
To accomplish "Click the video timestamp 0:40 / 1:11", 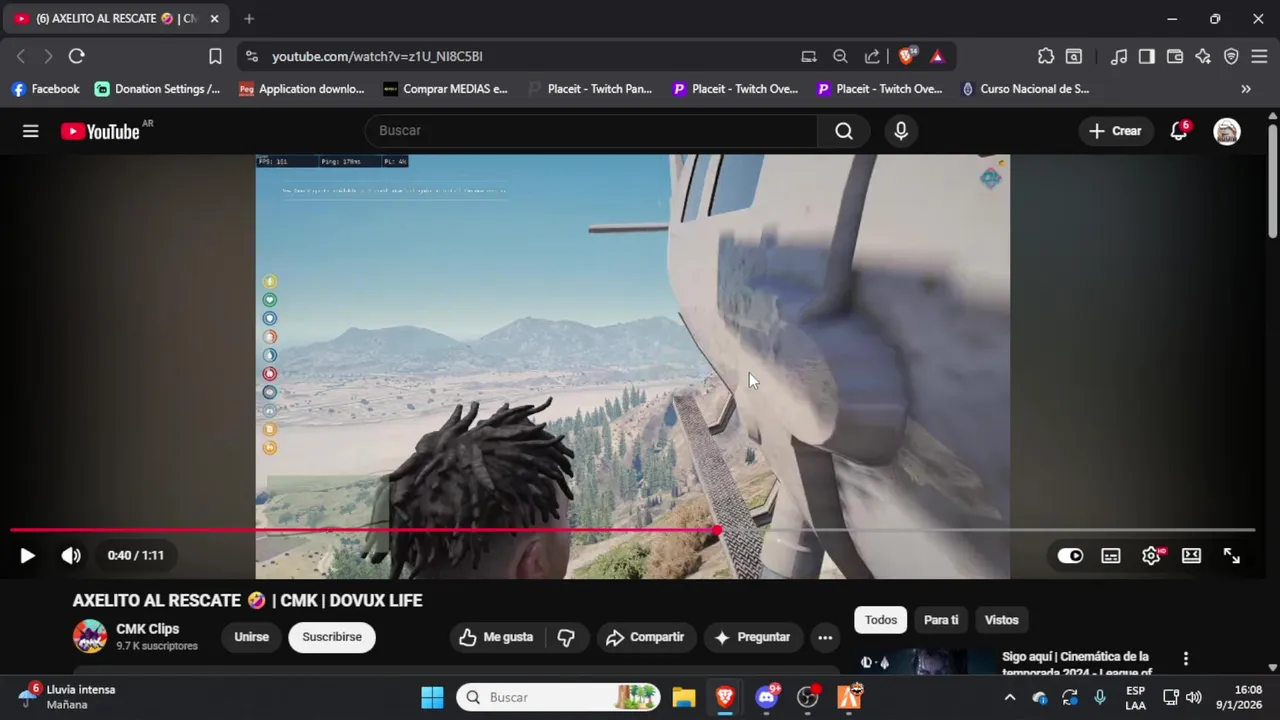I will click(x=136, y=556).
